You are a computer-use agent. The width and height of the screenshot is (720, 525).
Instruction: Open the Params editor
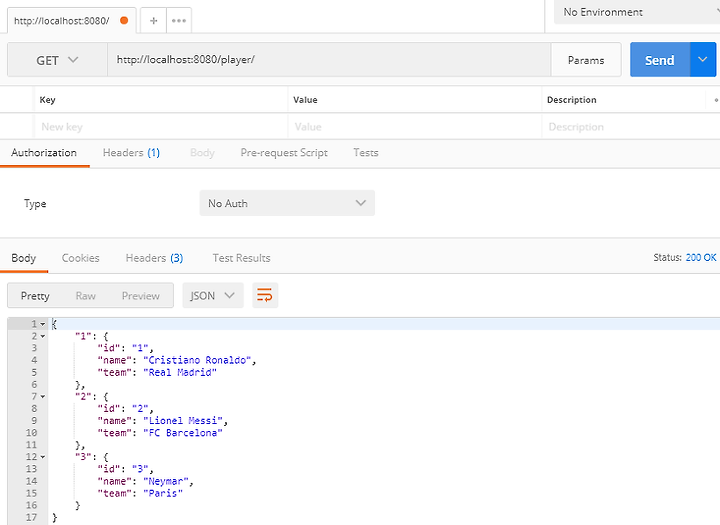(x=586, y=60)
